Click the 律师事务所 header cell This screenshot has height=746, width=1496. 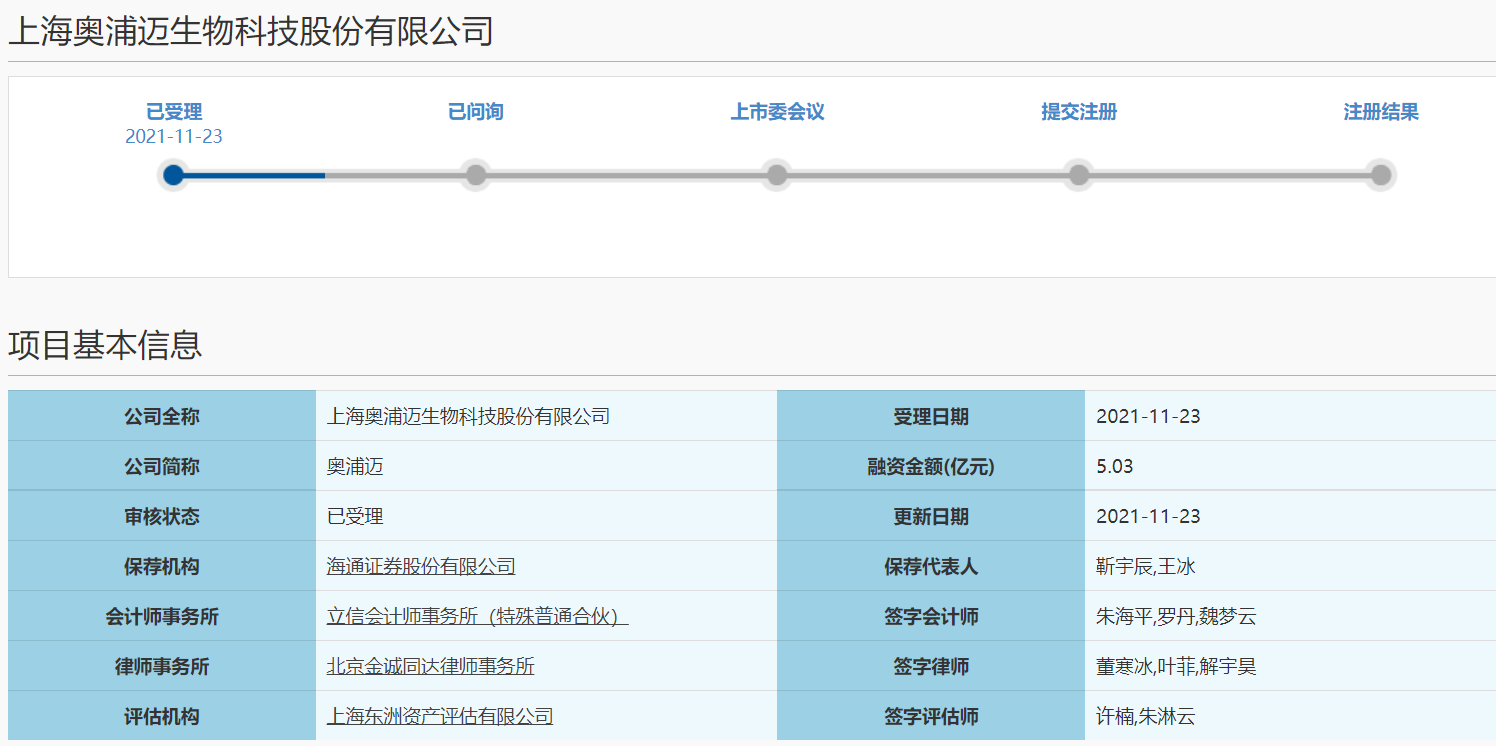pos(162,666)
